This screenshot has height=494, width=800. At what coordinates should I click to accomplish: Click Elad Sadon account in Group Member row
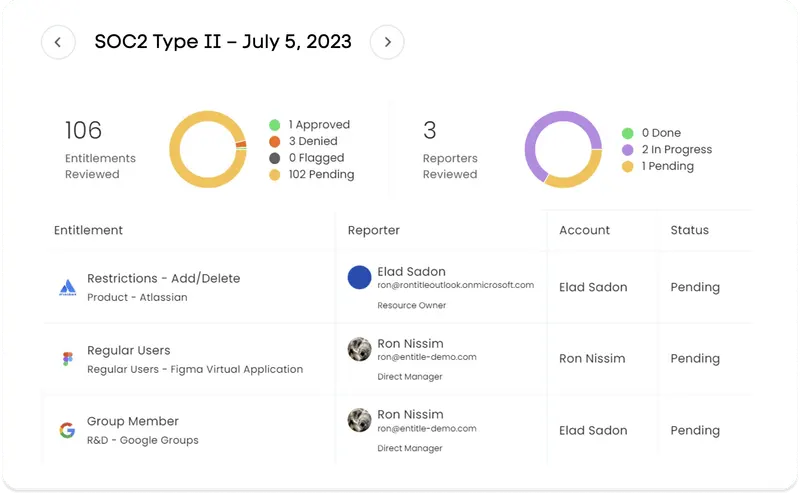(593, 431)
